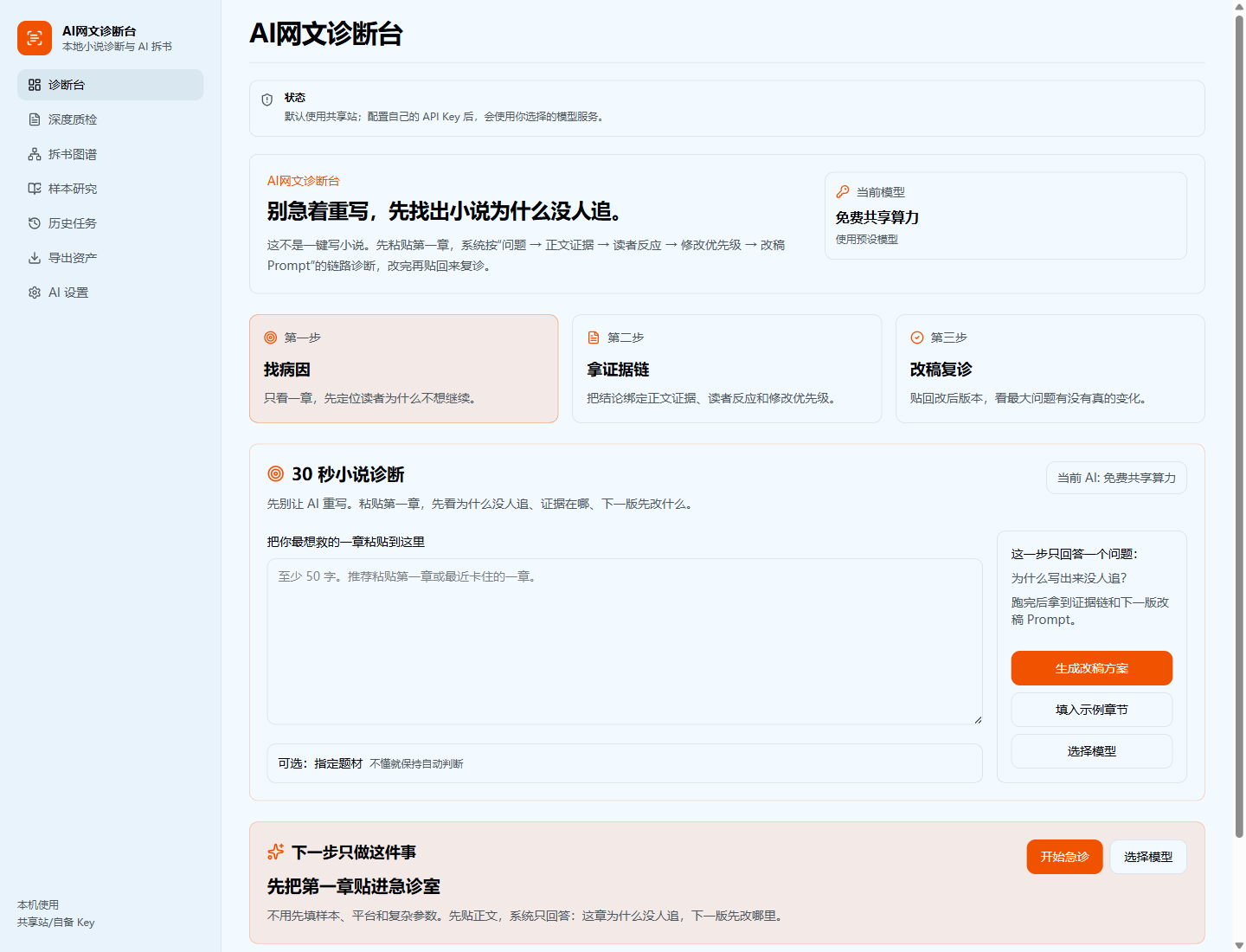Click the 诊断台 grid icon in sidebar

click(x=35, y=85)
